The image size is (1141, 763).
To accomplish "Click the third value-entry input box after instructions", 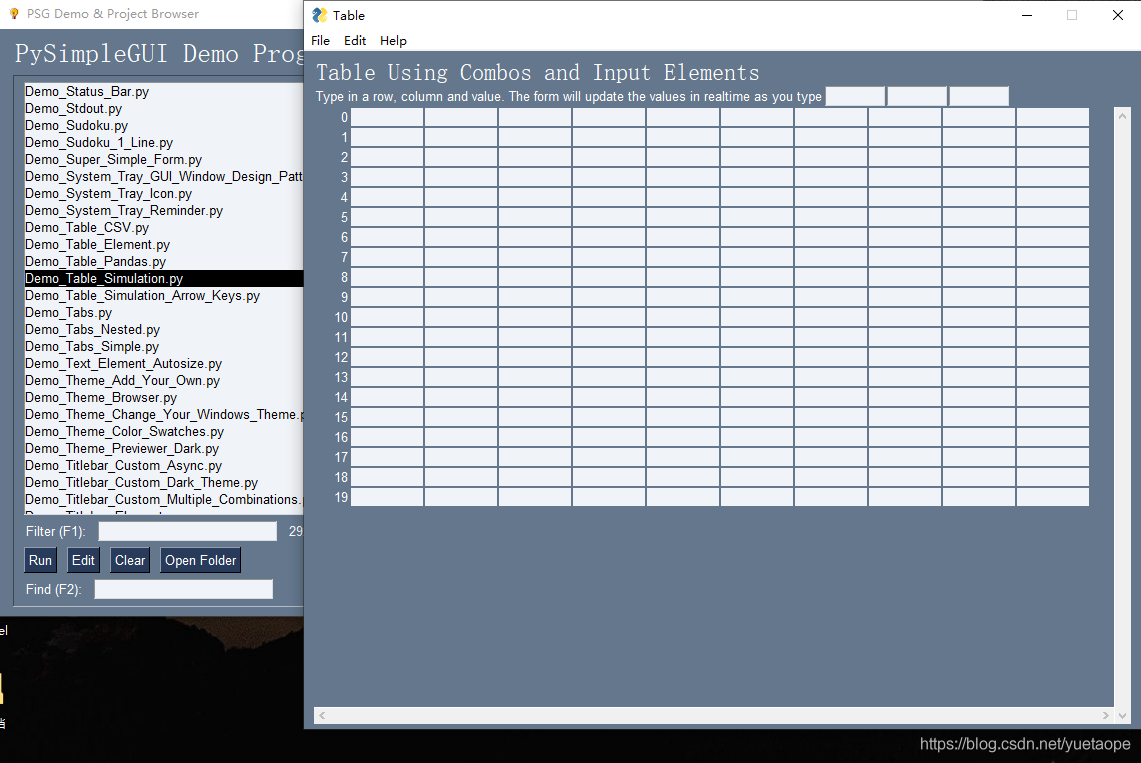I will (979, 96).
